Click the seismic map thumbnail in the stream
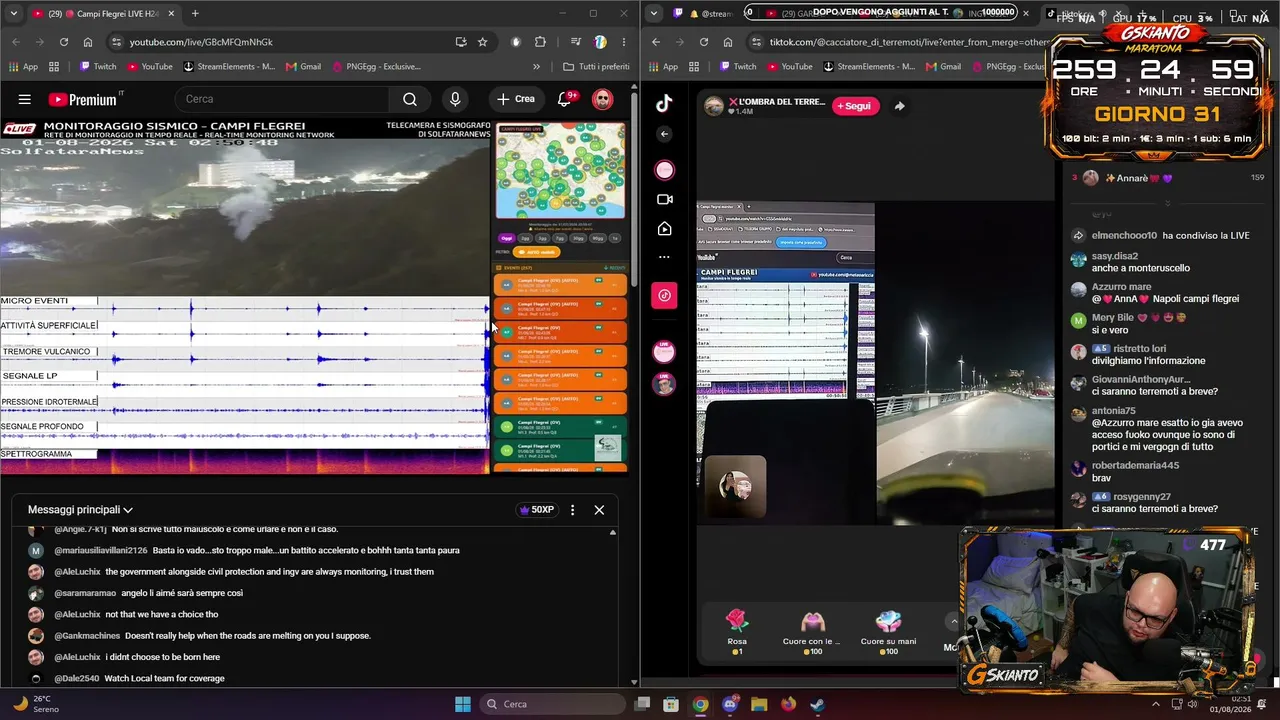Viewport: 1280px width, 720px height. [561, 171]
